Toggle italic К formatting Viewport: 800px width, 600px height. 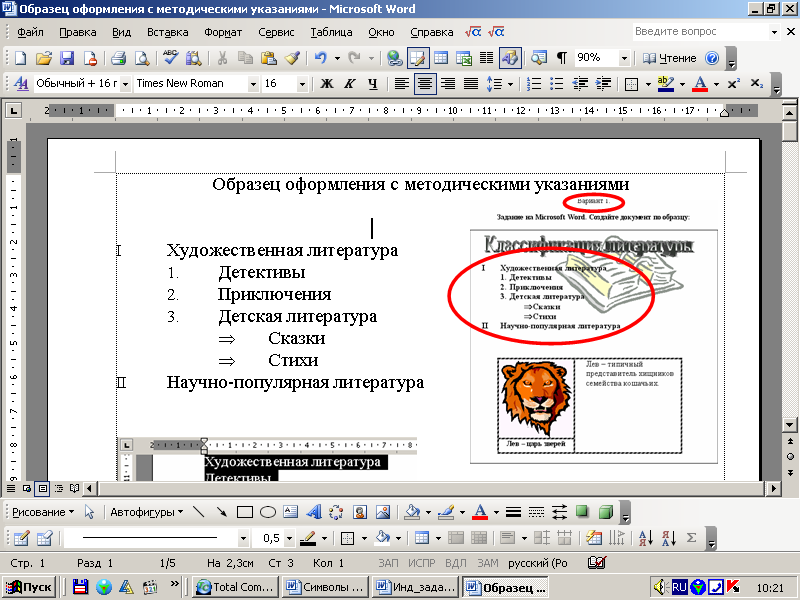tap(349, 84)
